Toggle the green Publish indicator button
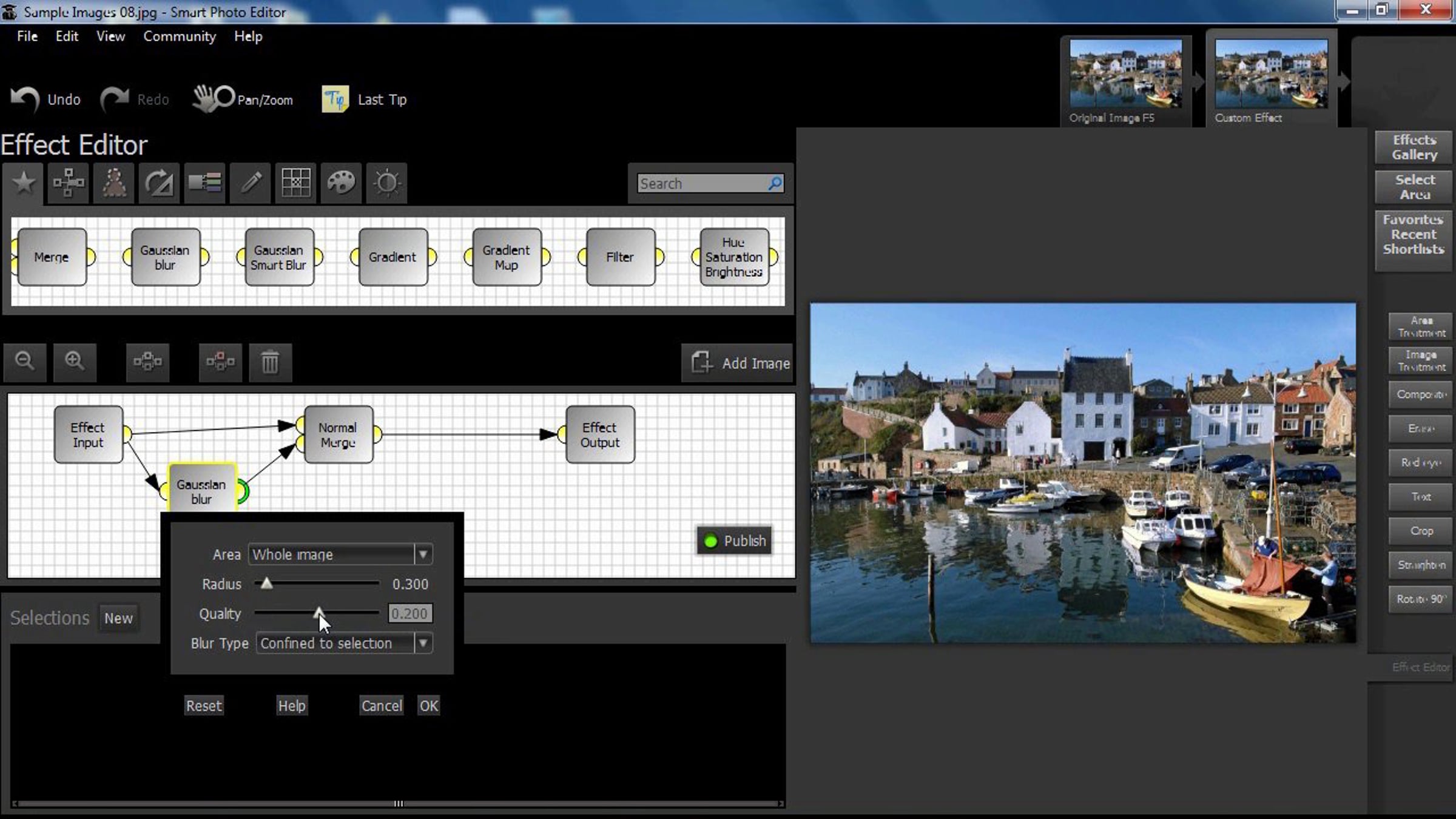The image size is (1456, 819). (x=734, y=541)
